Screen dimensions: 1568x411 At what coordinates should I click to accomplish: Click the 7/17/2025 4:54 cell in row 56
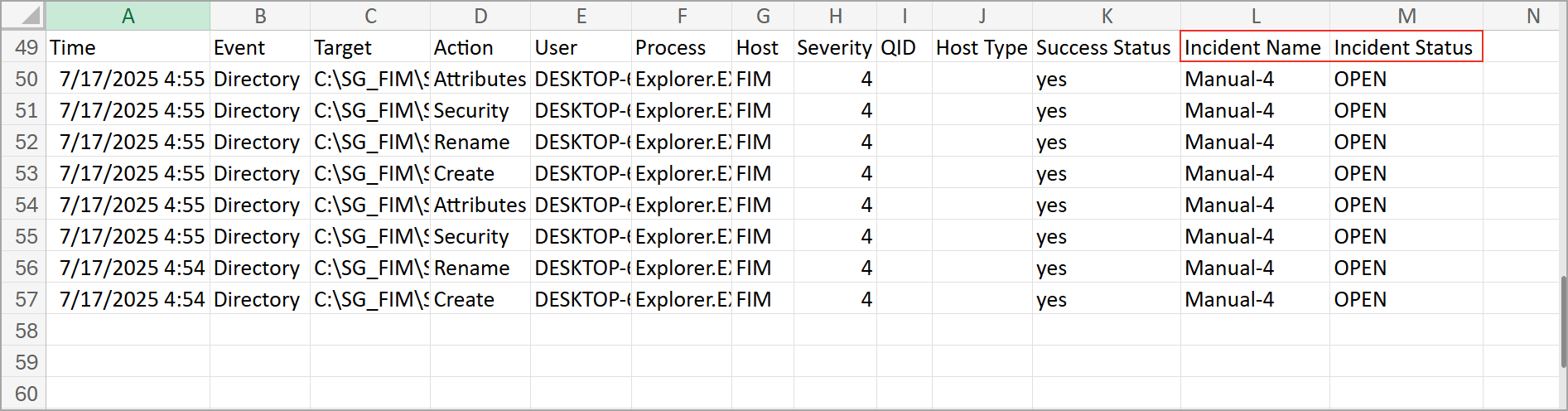(128, 268)
